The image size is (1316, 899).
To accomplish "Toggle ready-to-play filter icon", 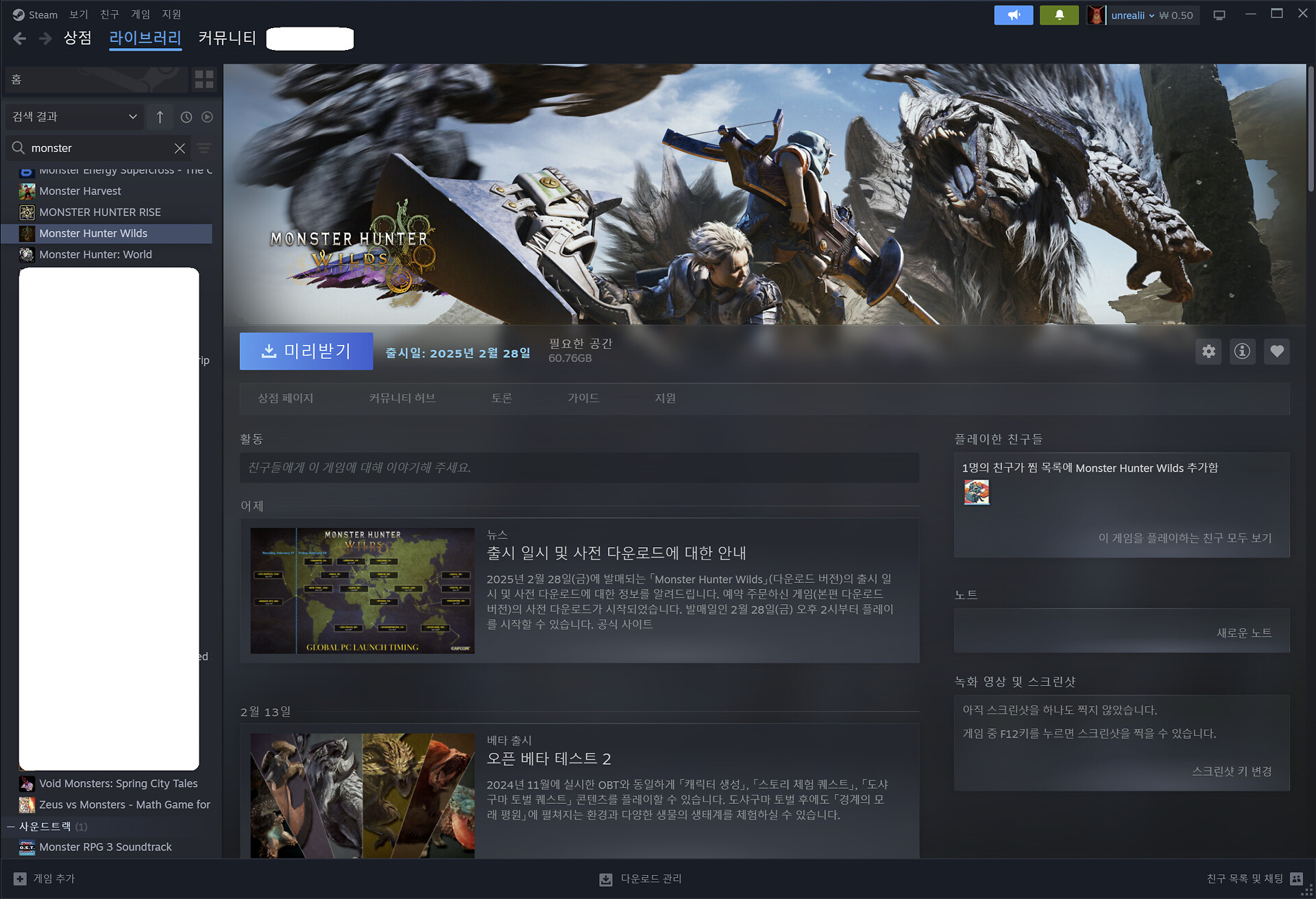I will (207, 117).
